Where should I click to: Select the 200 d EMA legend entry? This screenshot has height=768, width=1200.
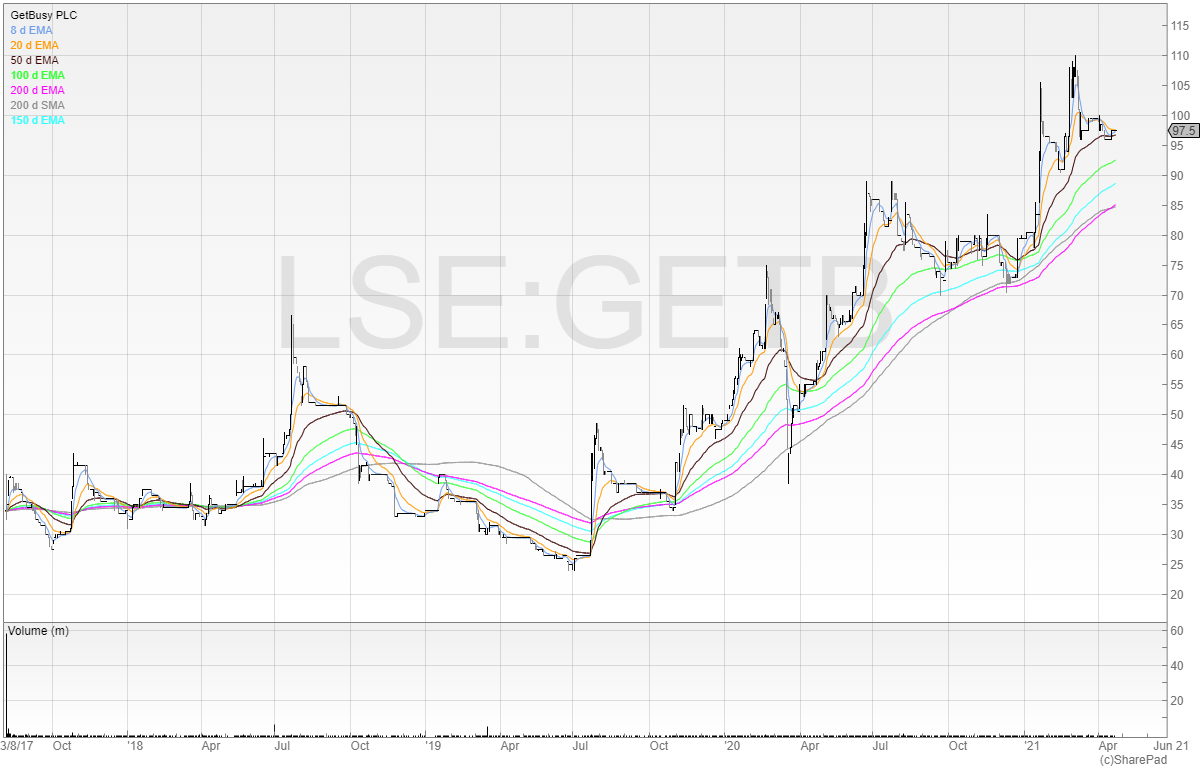coord(37,90)
